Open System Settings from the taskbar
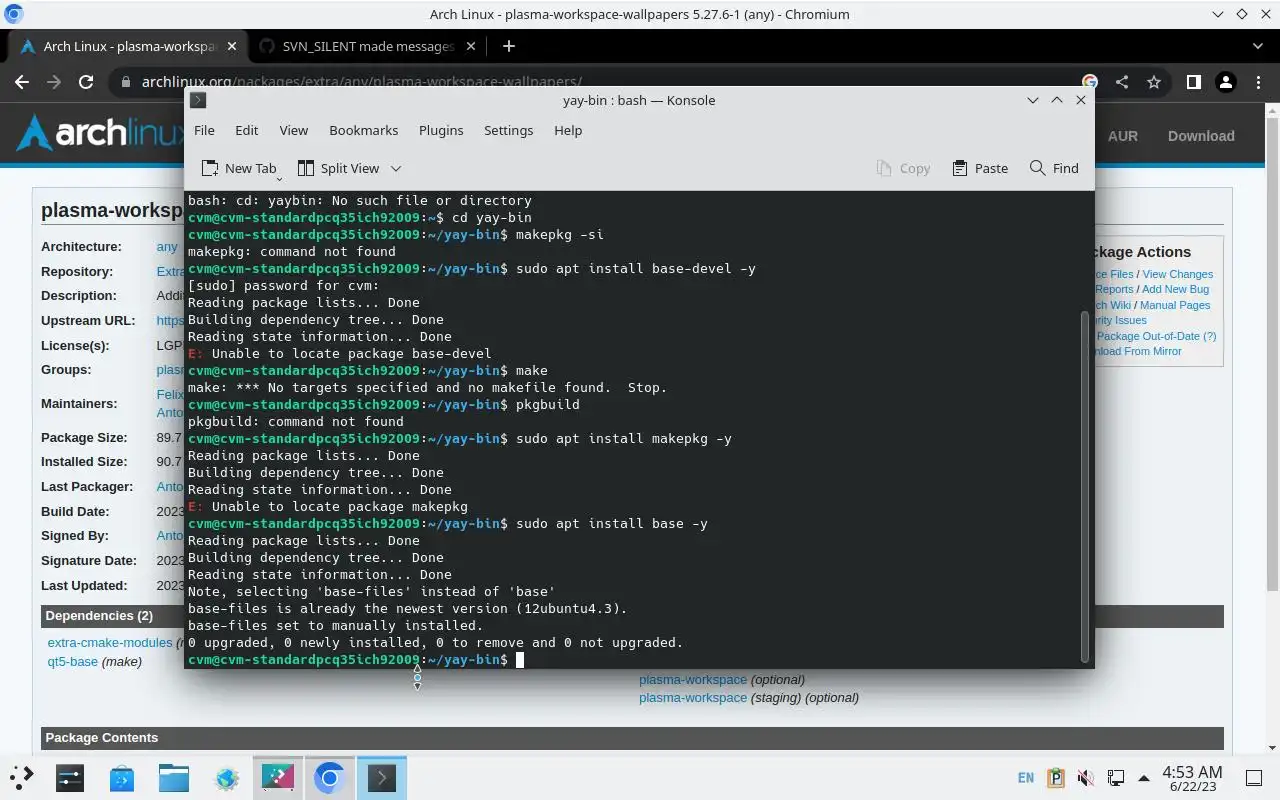The width and height of the screenshot is (1280, 800). point(70,777)
